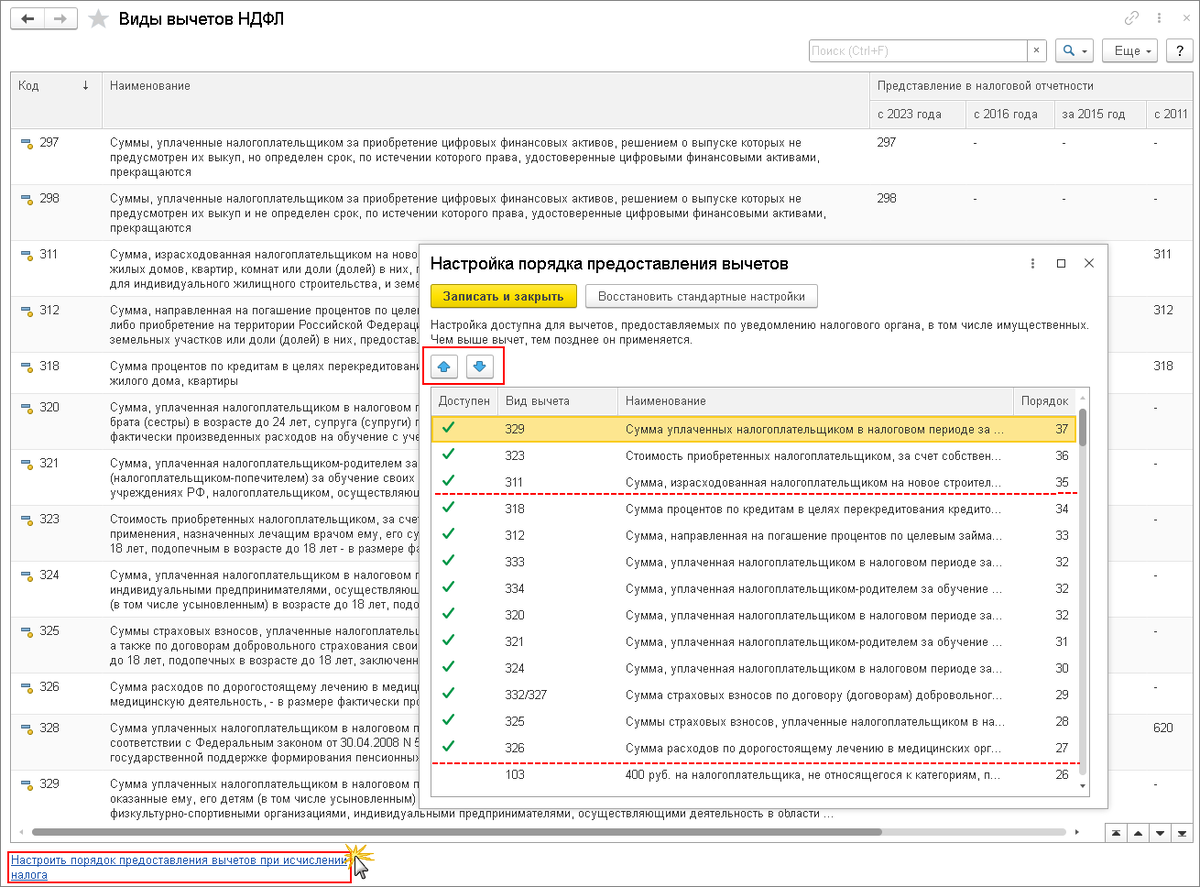This screenshot has height=887, width=1200.
Task: Toggle availability check for deduction 326 in dialog
Action: (x=448, y=746)
